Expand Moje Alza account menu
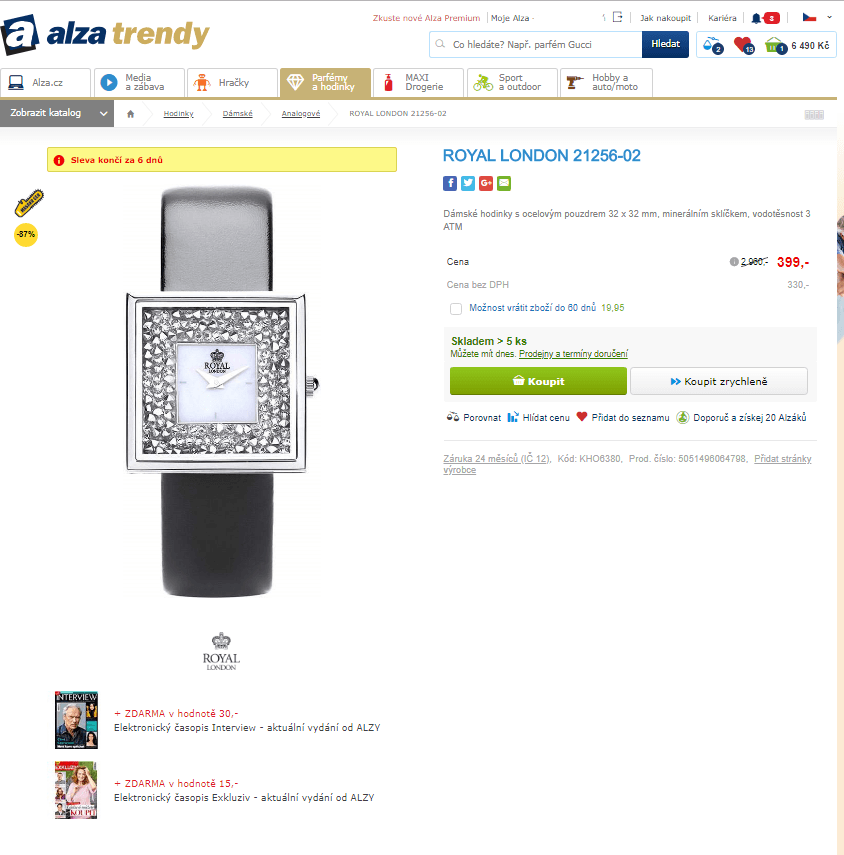844x855 pixels. [x=512, y=18]
